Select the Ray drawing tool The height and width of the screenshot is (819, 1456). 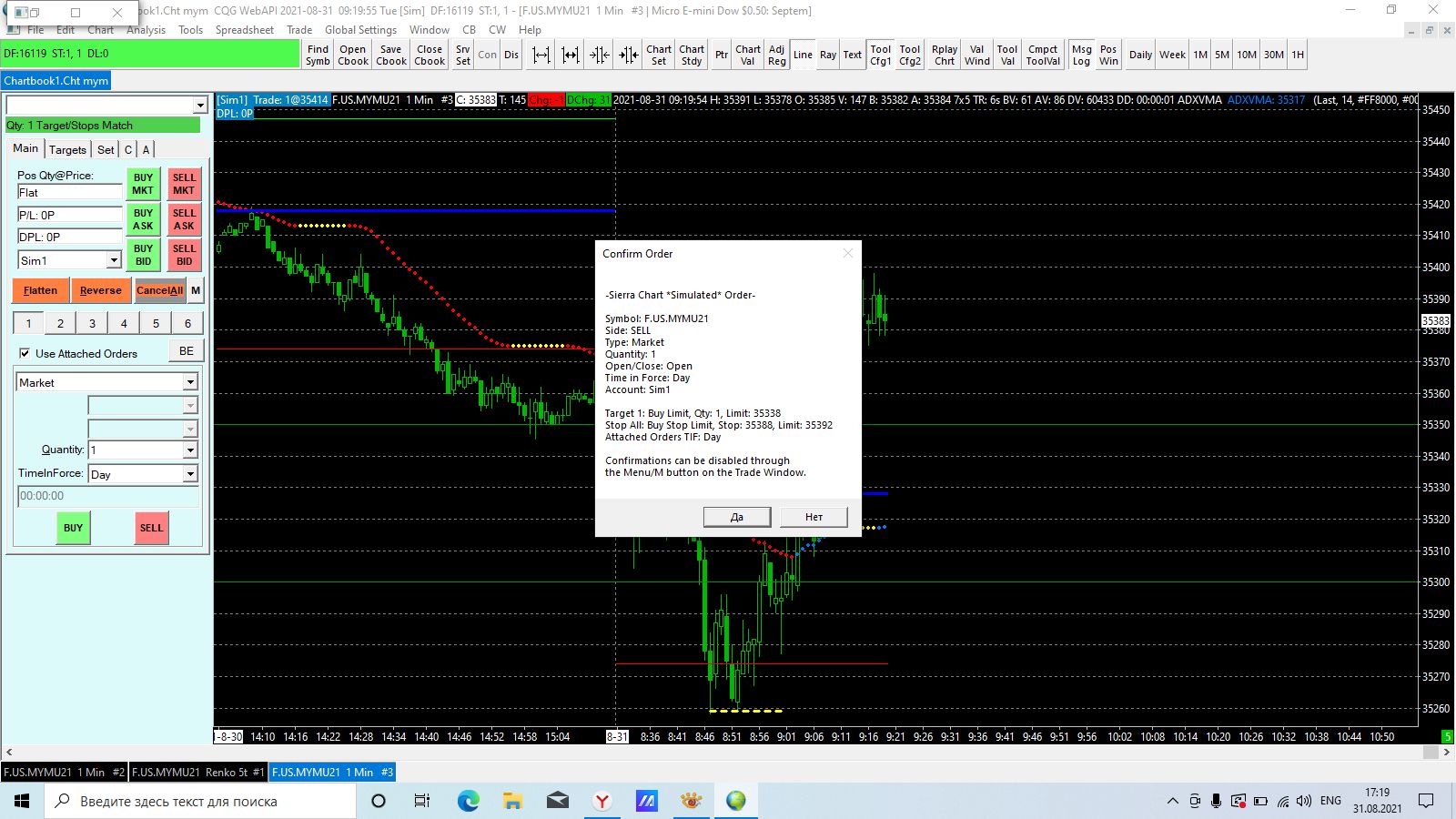click(827, 56)
